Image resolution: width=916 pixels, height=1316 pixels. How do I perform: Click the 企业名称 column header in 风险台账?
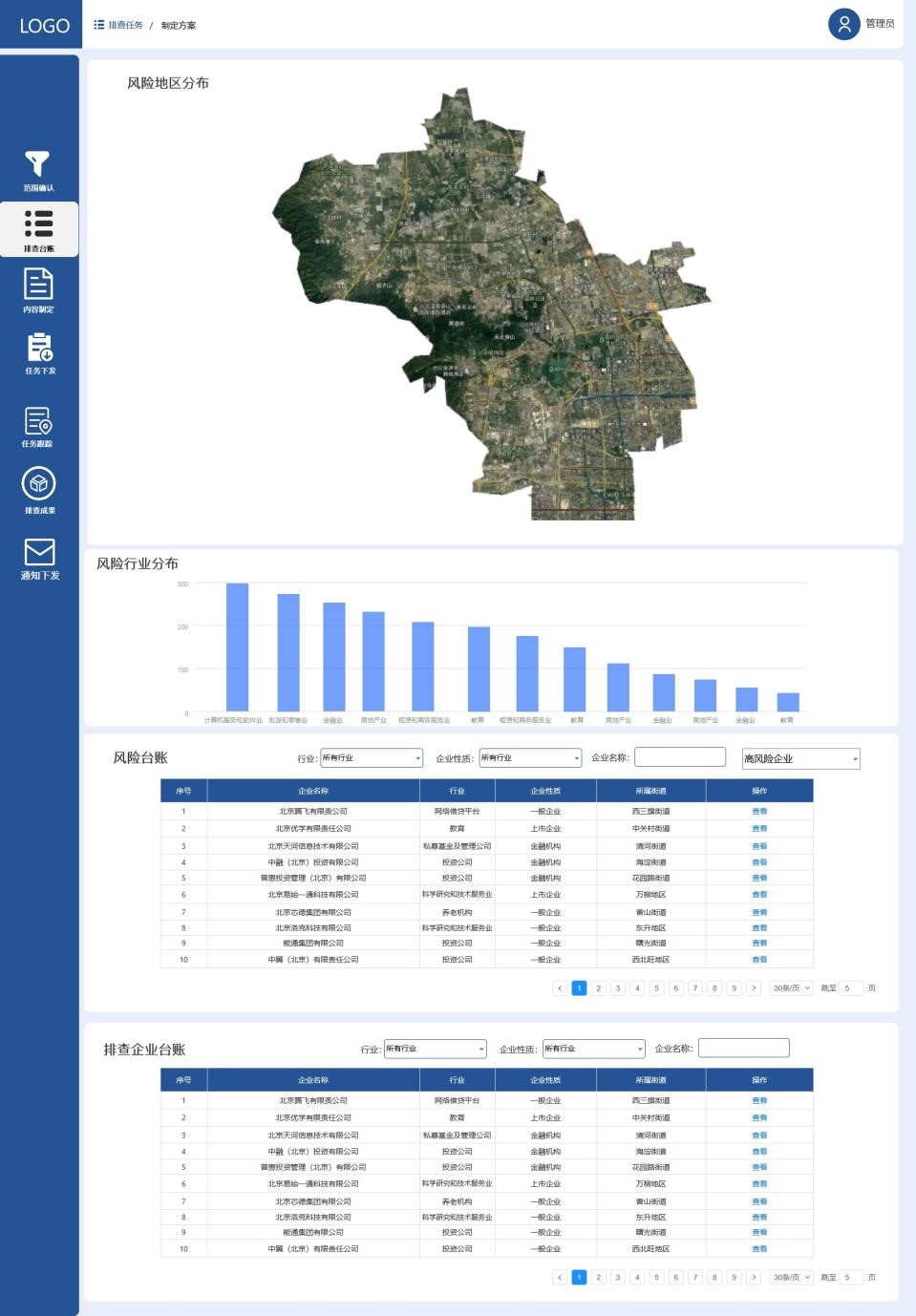click(x=313, y=791)
